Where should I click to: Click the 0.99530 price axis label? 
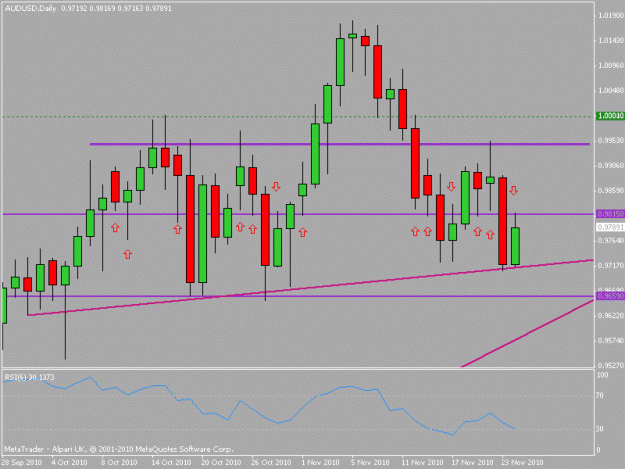(x=610, y=141)
